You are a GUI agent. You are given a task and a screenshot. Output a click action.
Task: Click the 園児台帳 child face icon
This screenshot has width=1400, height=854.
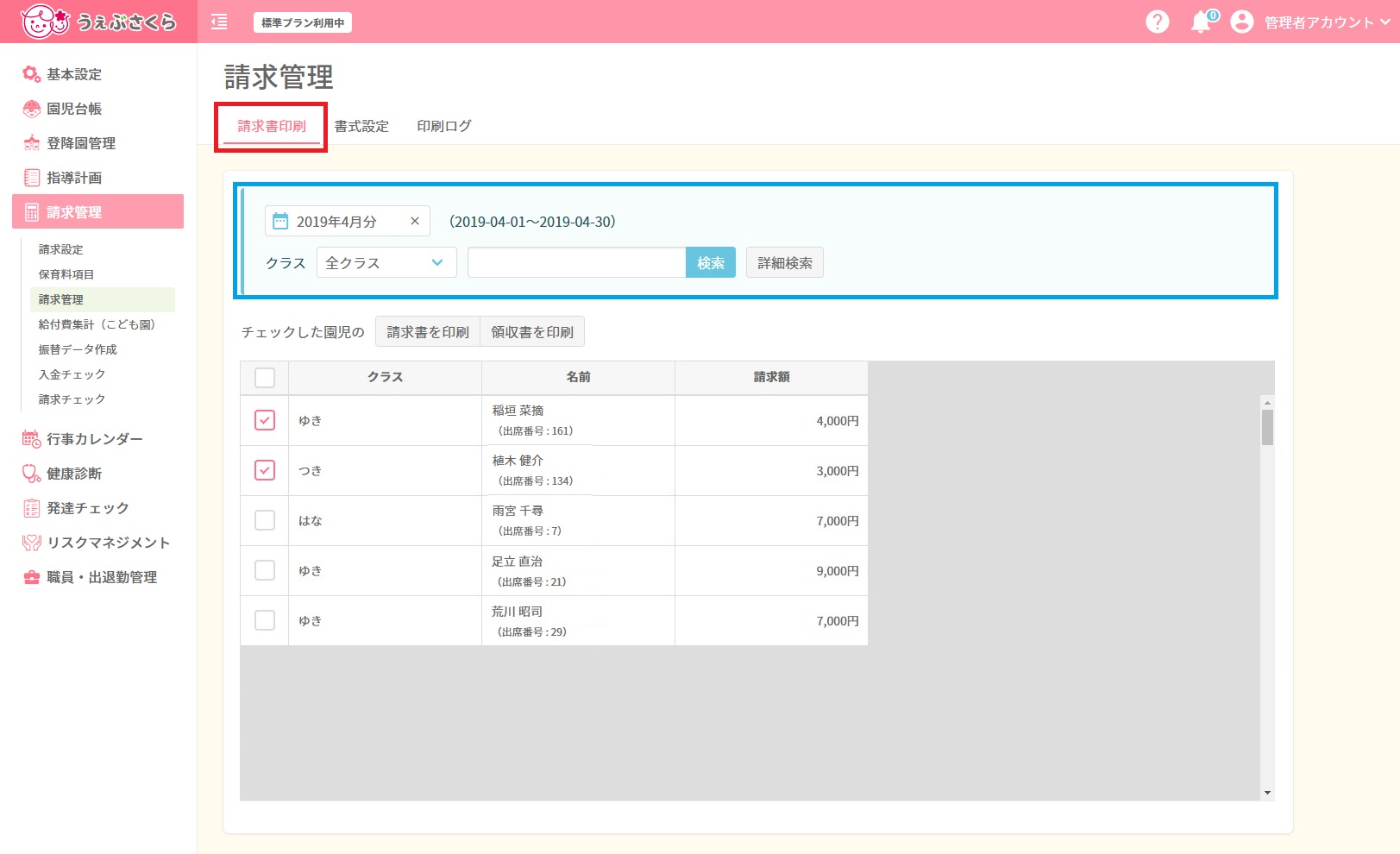coord(31,109)
